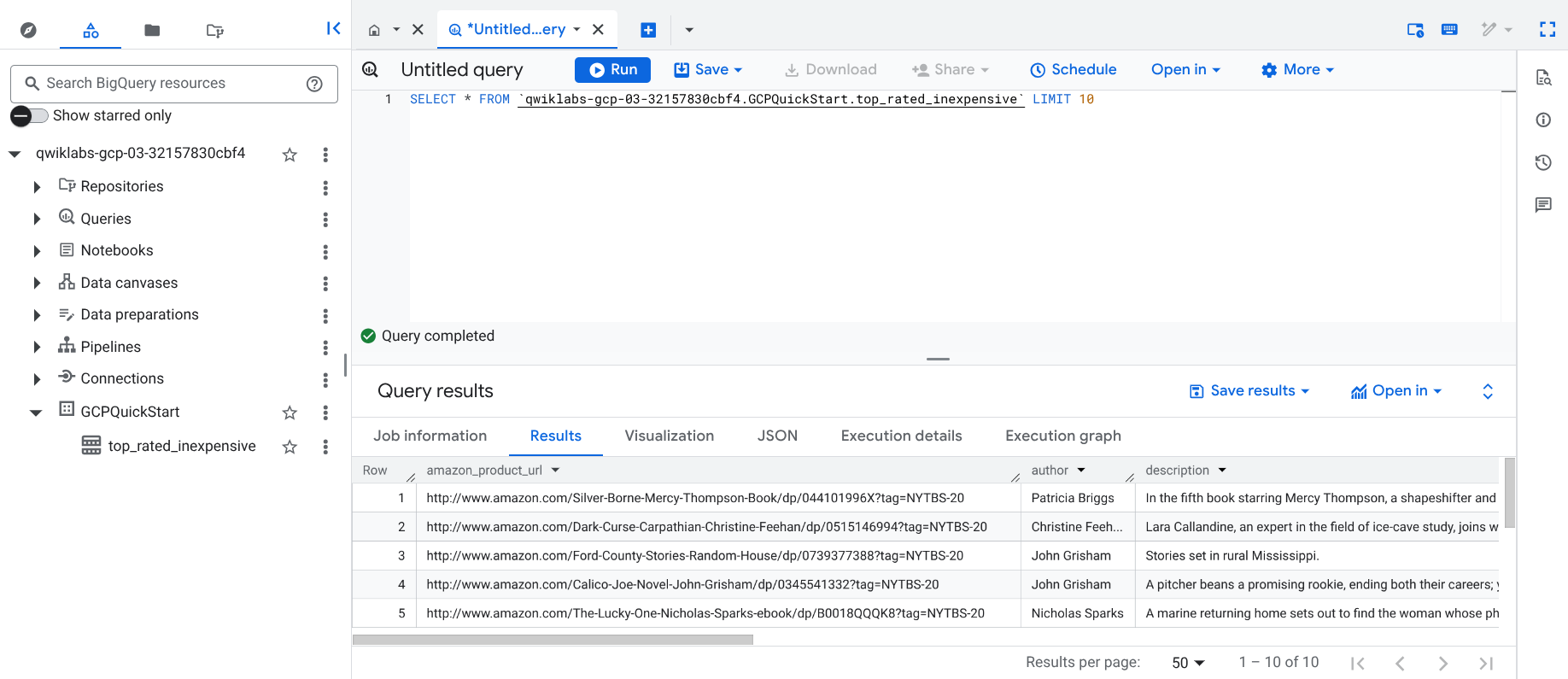1568x679 pixels.
Task: Open the new tab options dropdown arrow
Action: pos(689,30)
